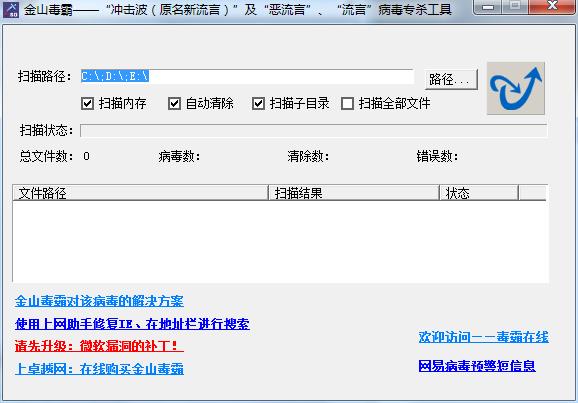This screenshot has height=403, width=578.
Task: Click the 扫描状态 progress bar
Action: 314,131
